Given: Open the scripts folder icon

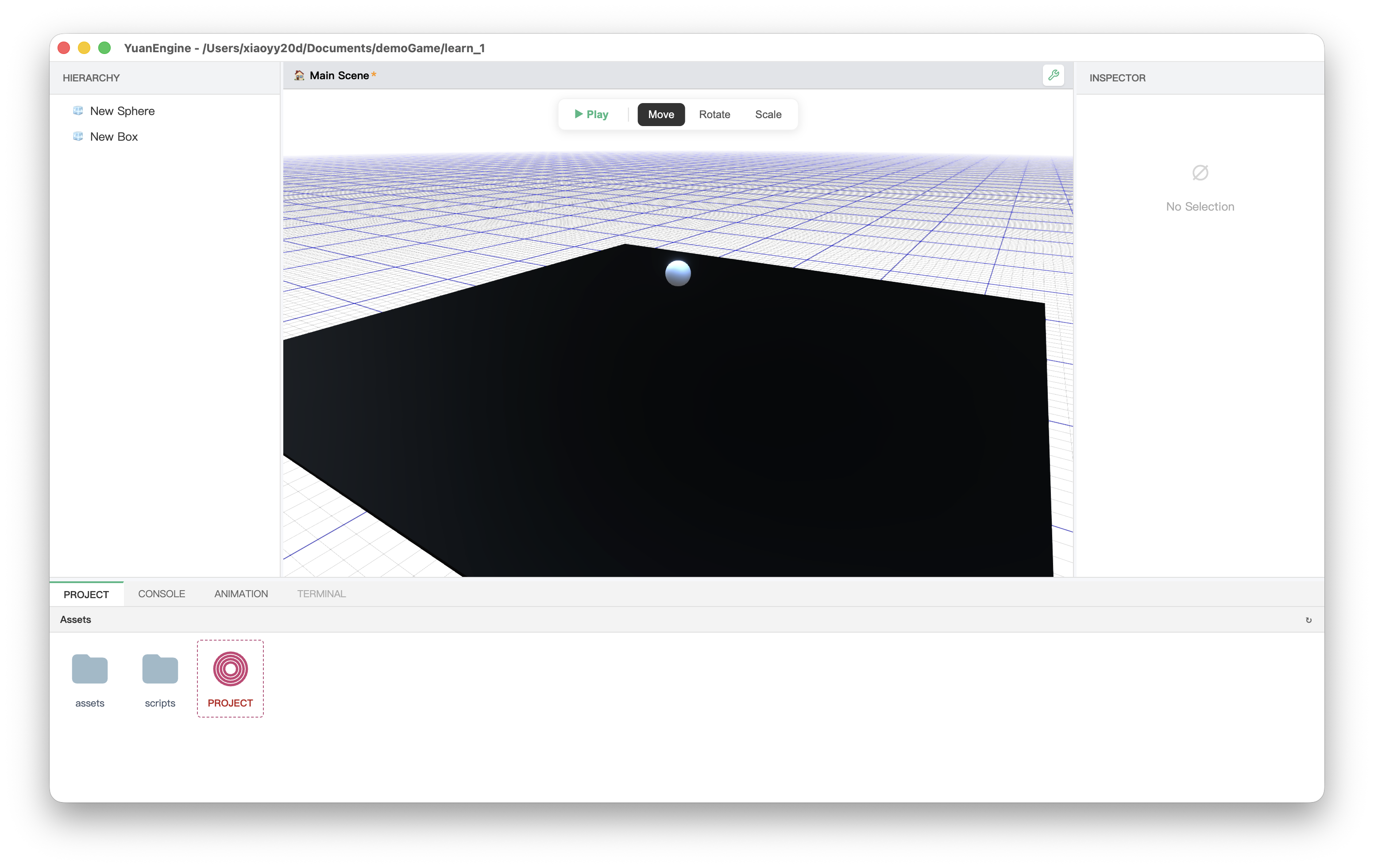Looking at the screenshot, I should click(x=160, y=669).
